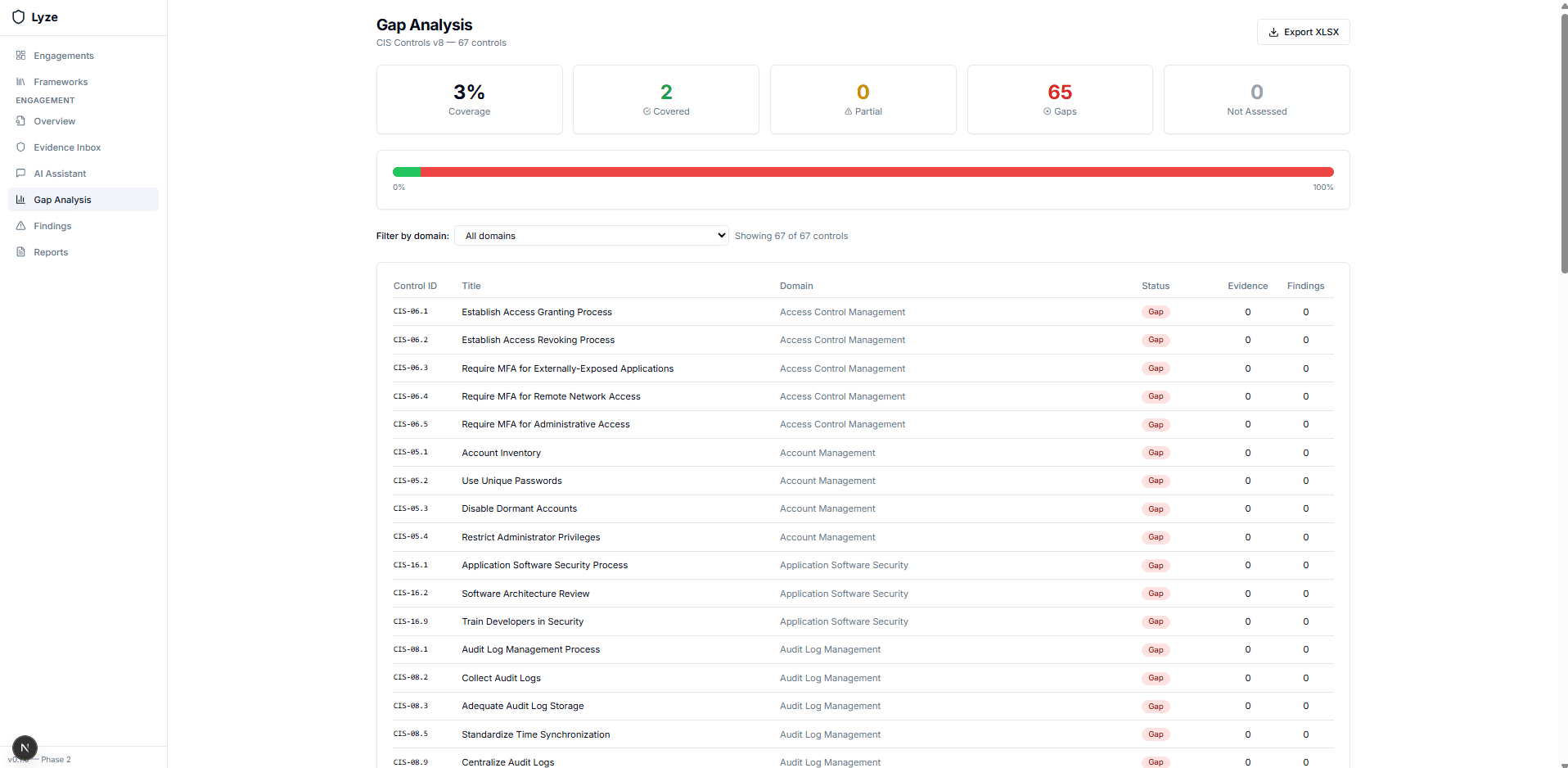1568x768 pixels.
Task: Open the Use Unique Passwords control row
Action: pos(511,481)
